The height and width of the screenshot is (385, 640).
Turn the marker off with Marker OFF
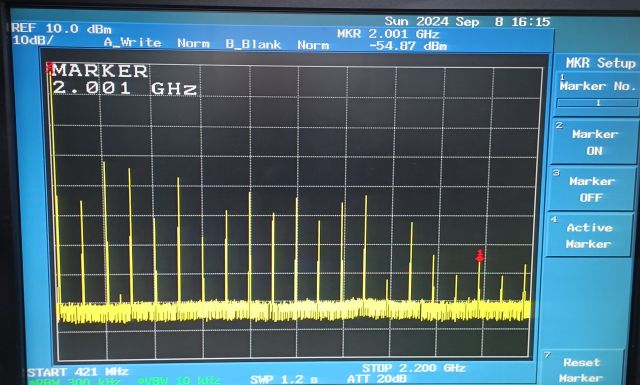coord(591,189)
